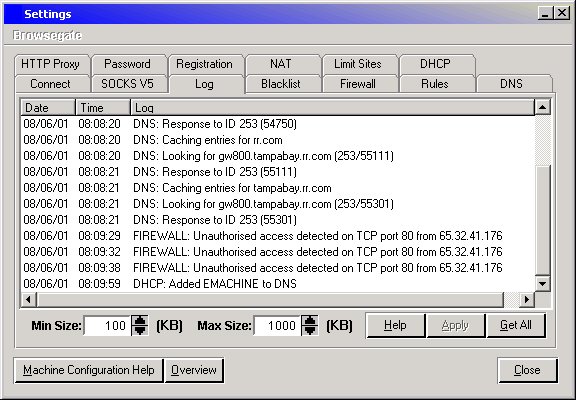The height and width of the screenshot is (400, 576).
Task: Minimize the Settings window
Action: pos(546,14)
